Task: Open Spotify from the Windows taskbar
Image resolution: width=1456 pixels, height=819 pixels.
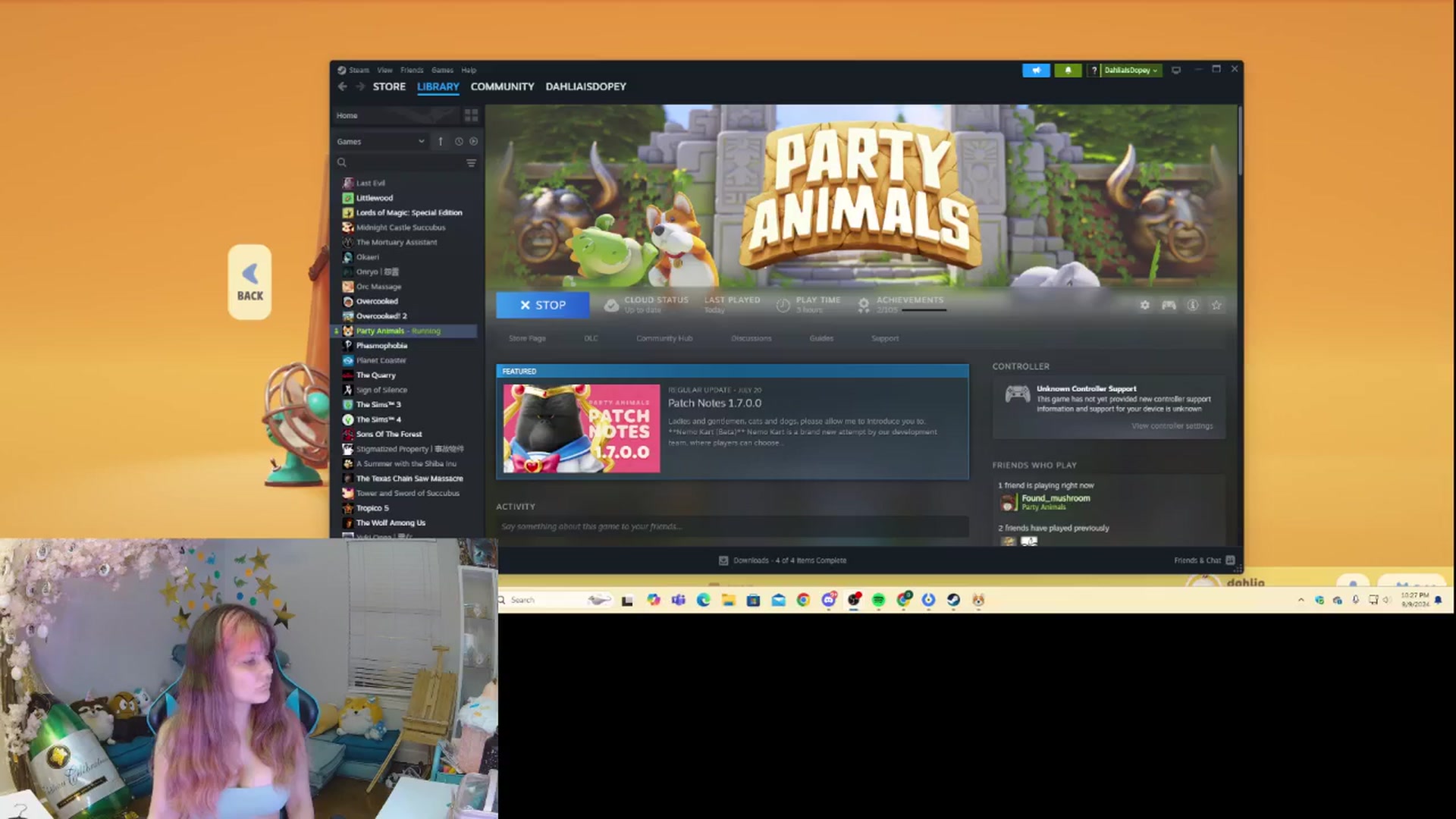Action: (x=878, y=600)
